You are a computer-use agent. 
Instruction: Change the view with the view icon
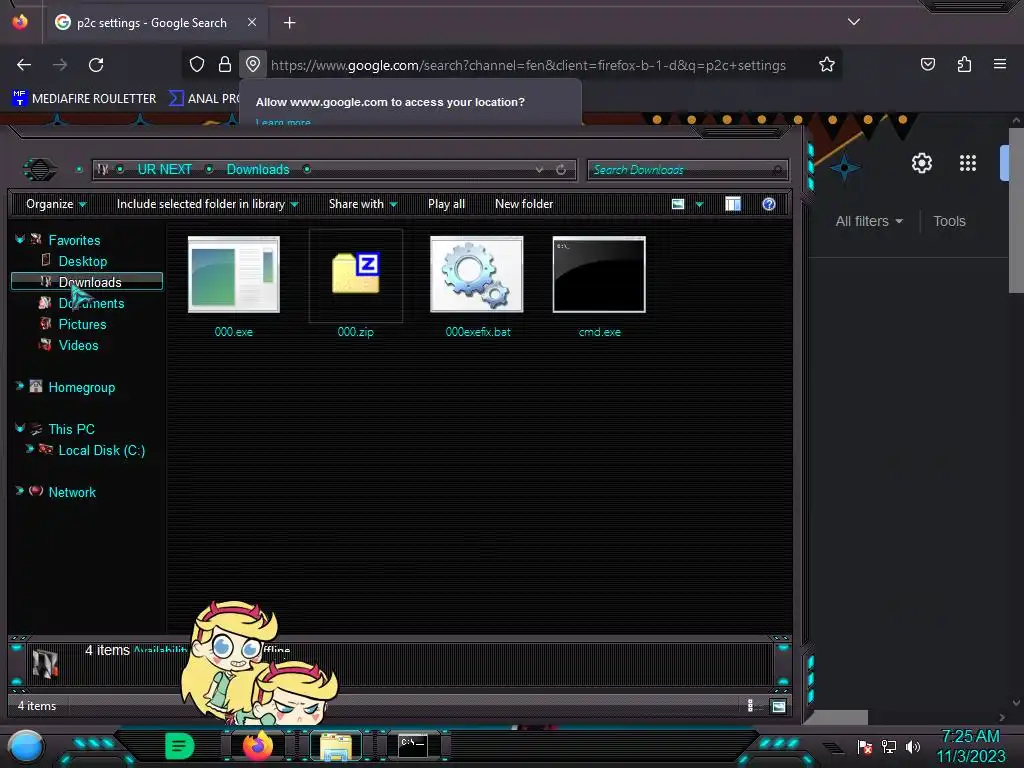(x=678, y=204)
